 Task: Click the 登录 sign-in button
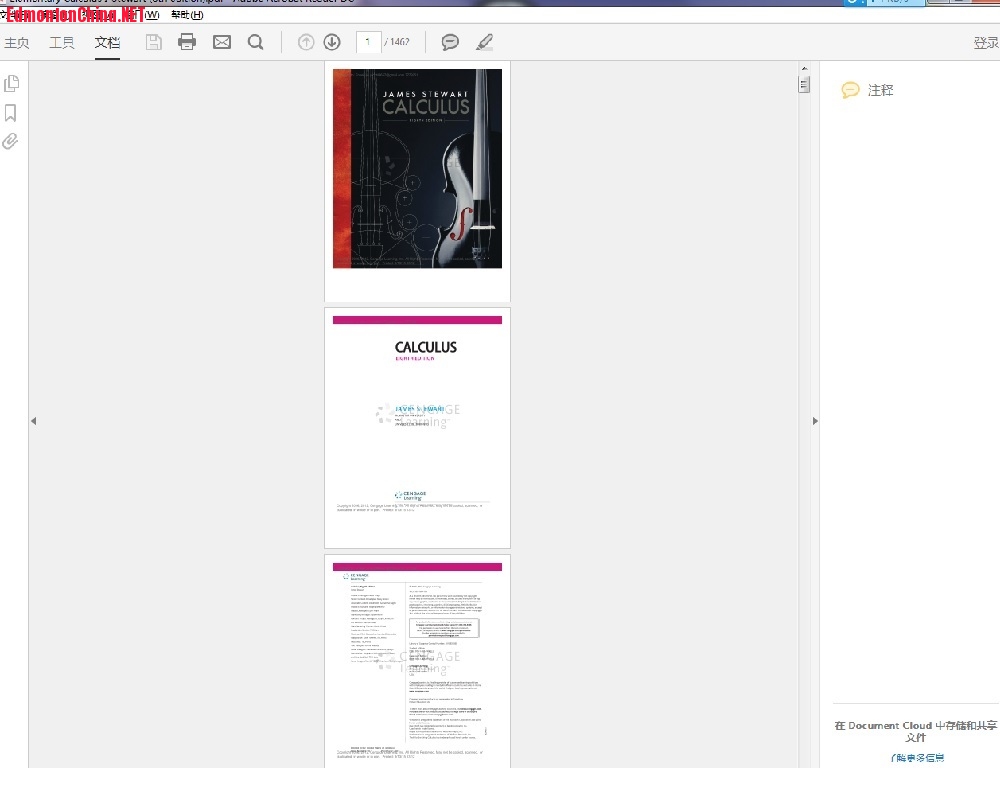point(986,43)
